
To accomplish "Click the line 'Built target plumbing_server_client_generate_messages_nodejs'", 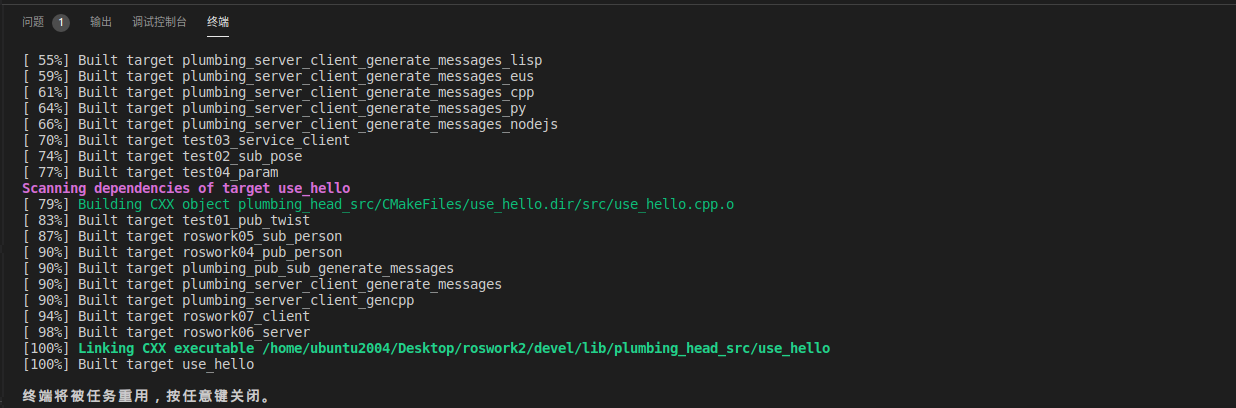I will [x=290, y=124].
